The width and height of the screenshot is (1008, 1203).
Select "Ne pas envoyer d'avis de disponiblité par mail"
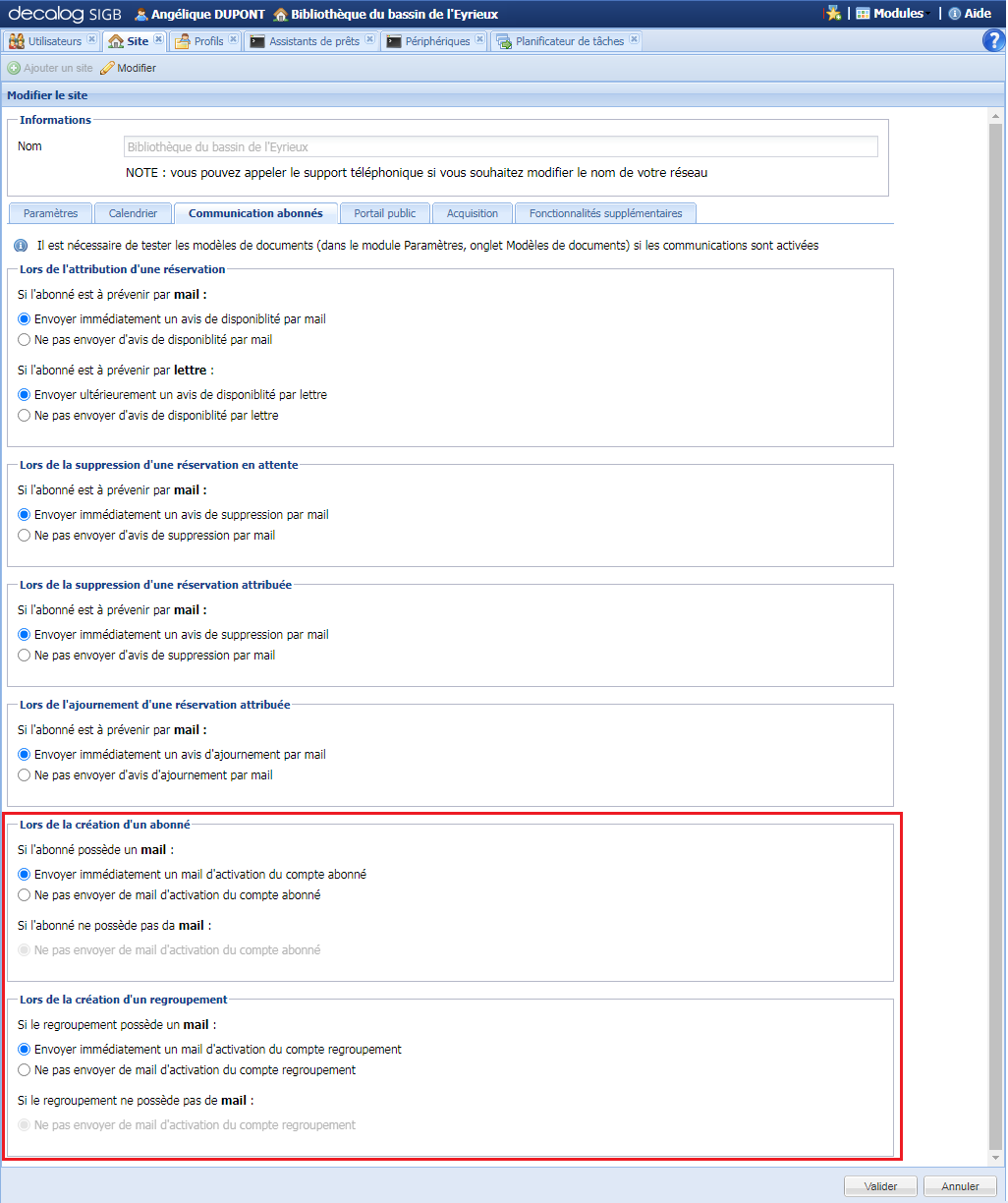point(23,339)
